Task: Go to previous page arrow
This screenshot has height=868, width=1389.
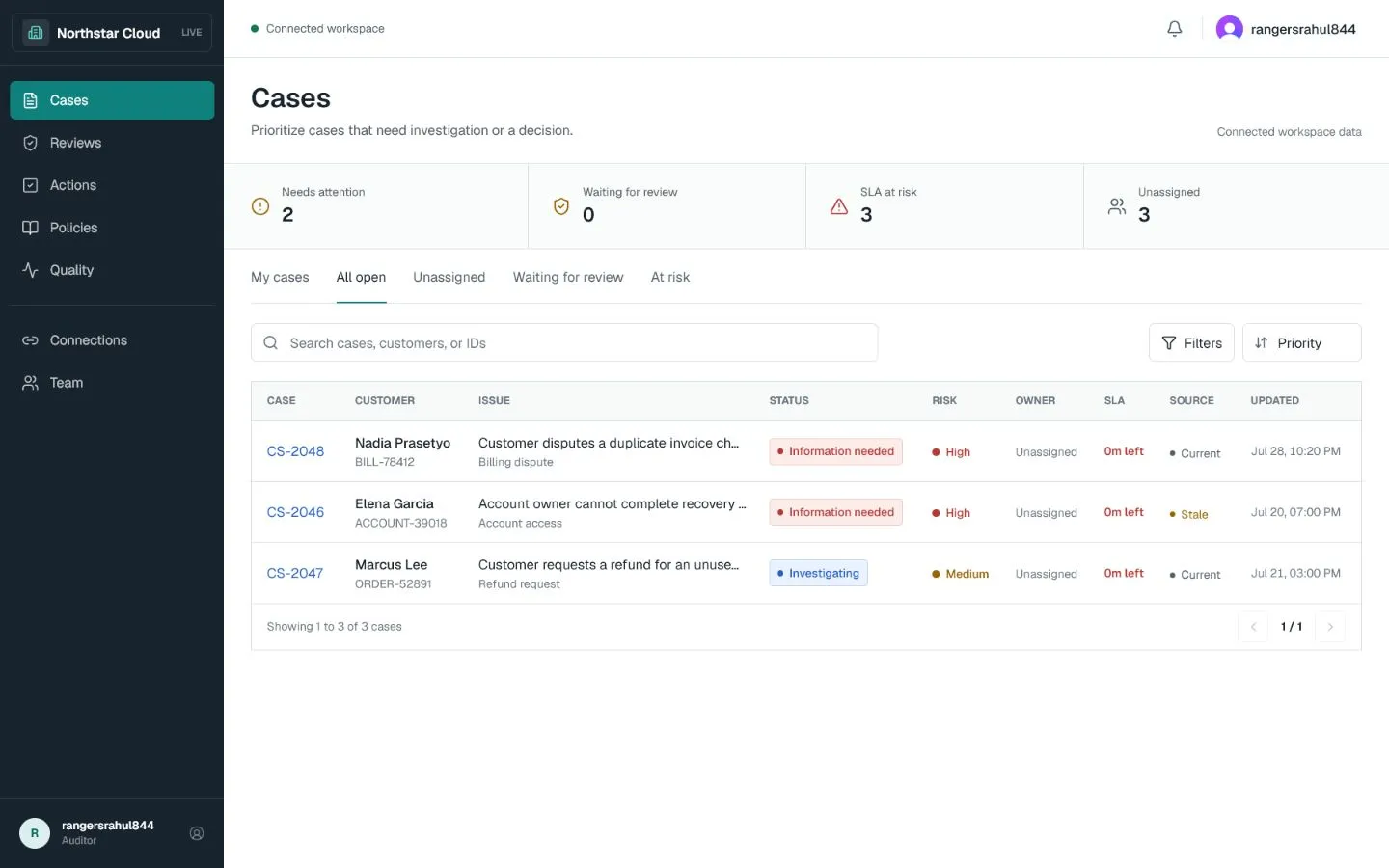Action: tap(1253, 627)
